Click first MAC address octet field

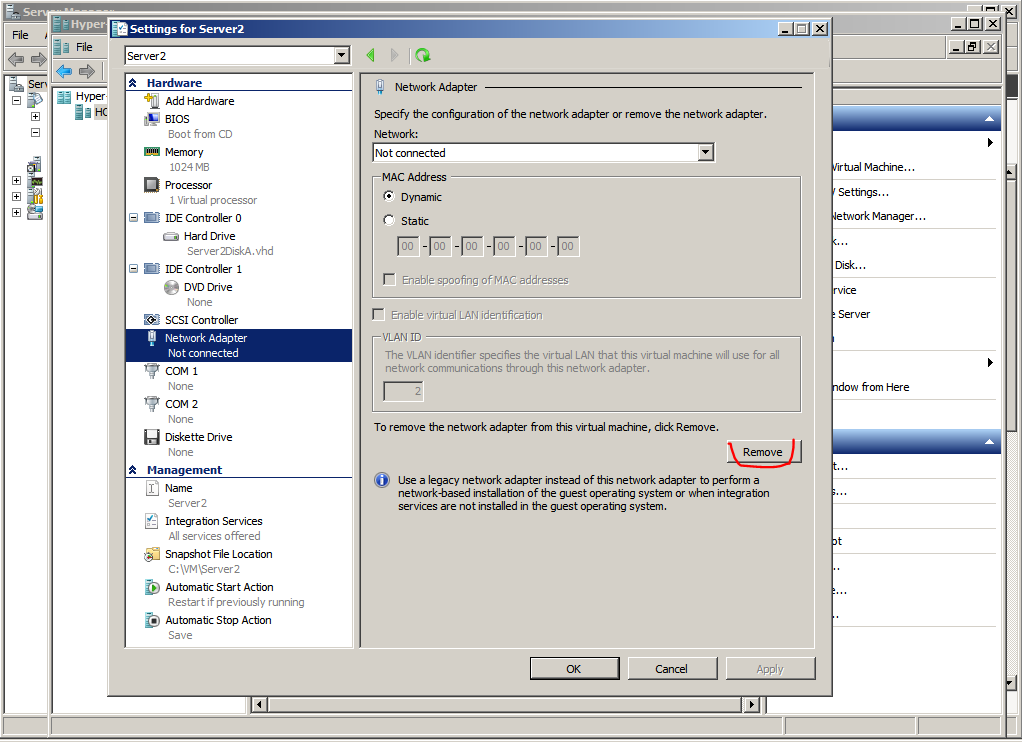407,246
